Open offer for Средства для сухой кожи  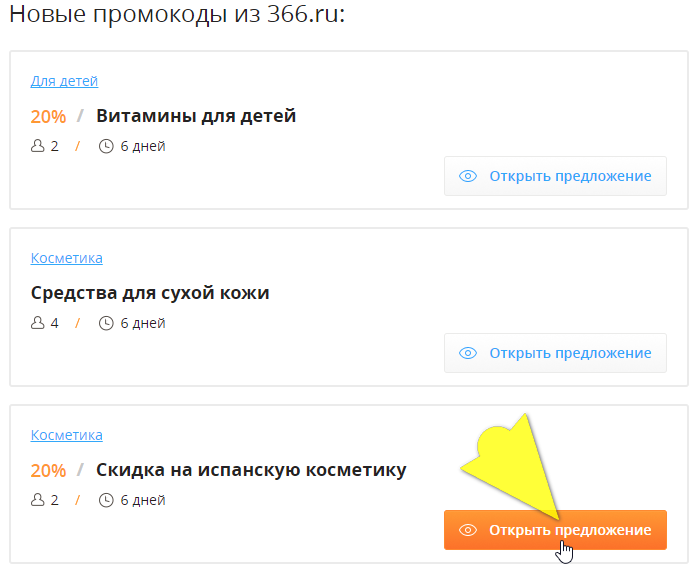coord(555,353)
